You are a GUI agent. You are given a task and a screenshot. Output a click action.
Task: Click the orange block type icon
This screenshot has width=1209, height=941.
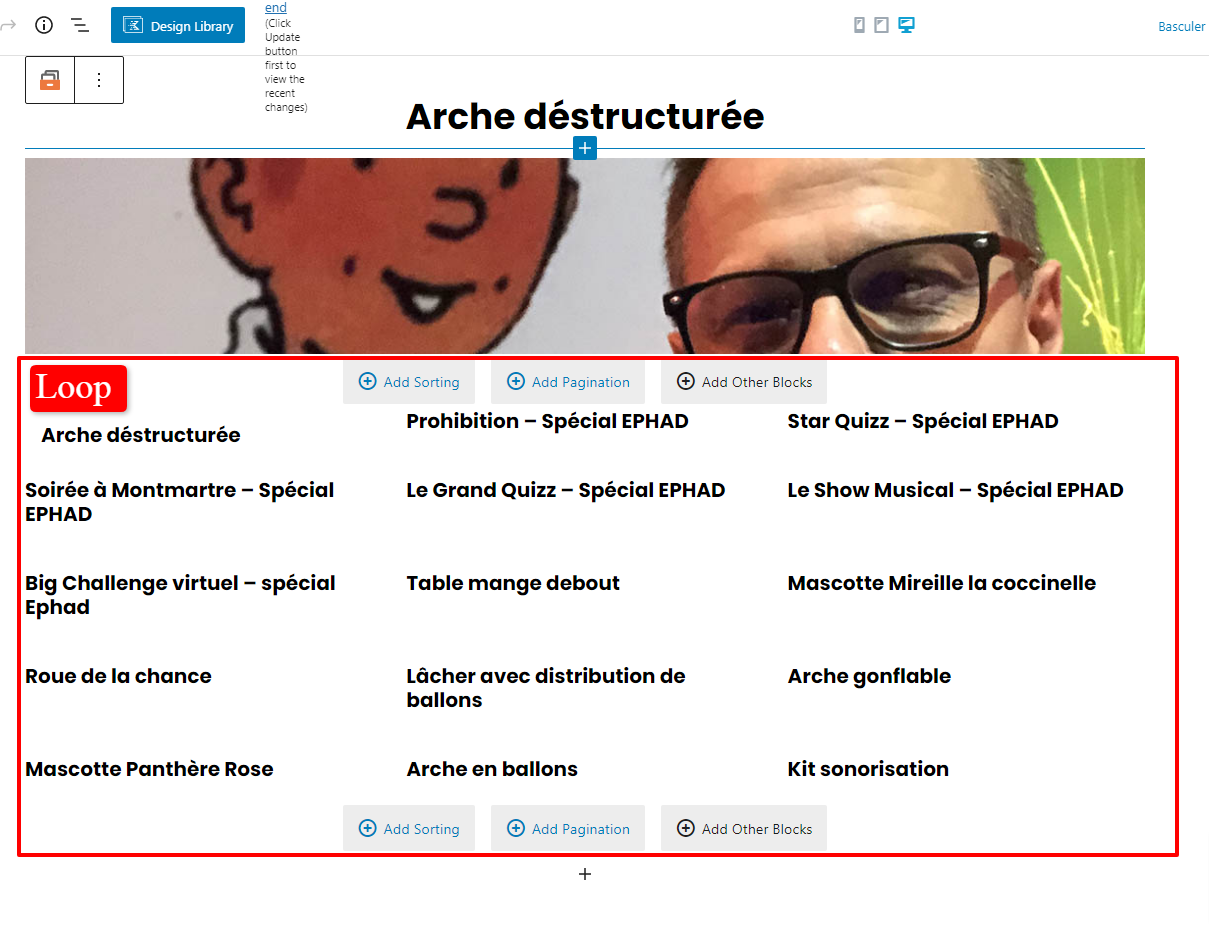tap(50, 80)
